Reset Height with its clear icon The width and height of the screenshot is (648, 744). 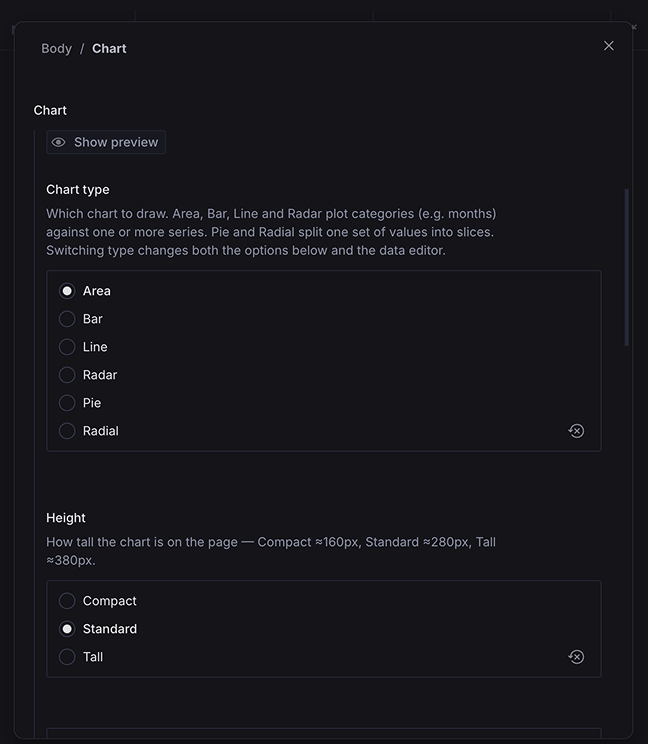576,657
